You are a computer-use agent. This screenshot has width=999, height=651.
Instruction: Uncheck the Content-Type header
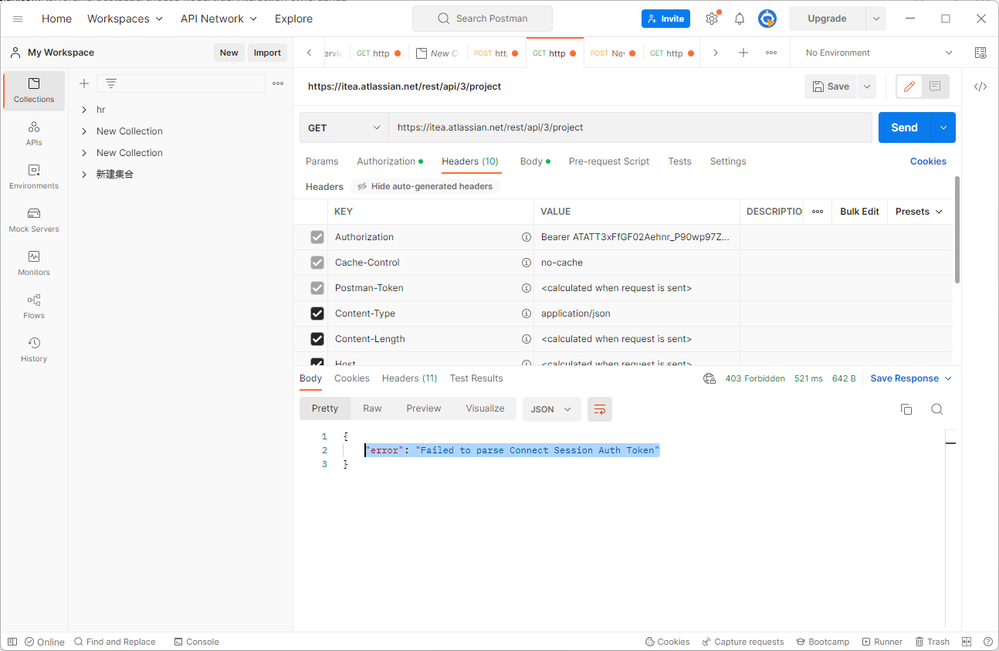(317, 313)
